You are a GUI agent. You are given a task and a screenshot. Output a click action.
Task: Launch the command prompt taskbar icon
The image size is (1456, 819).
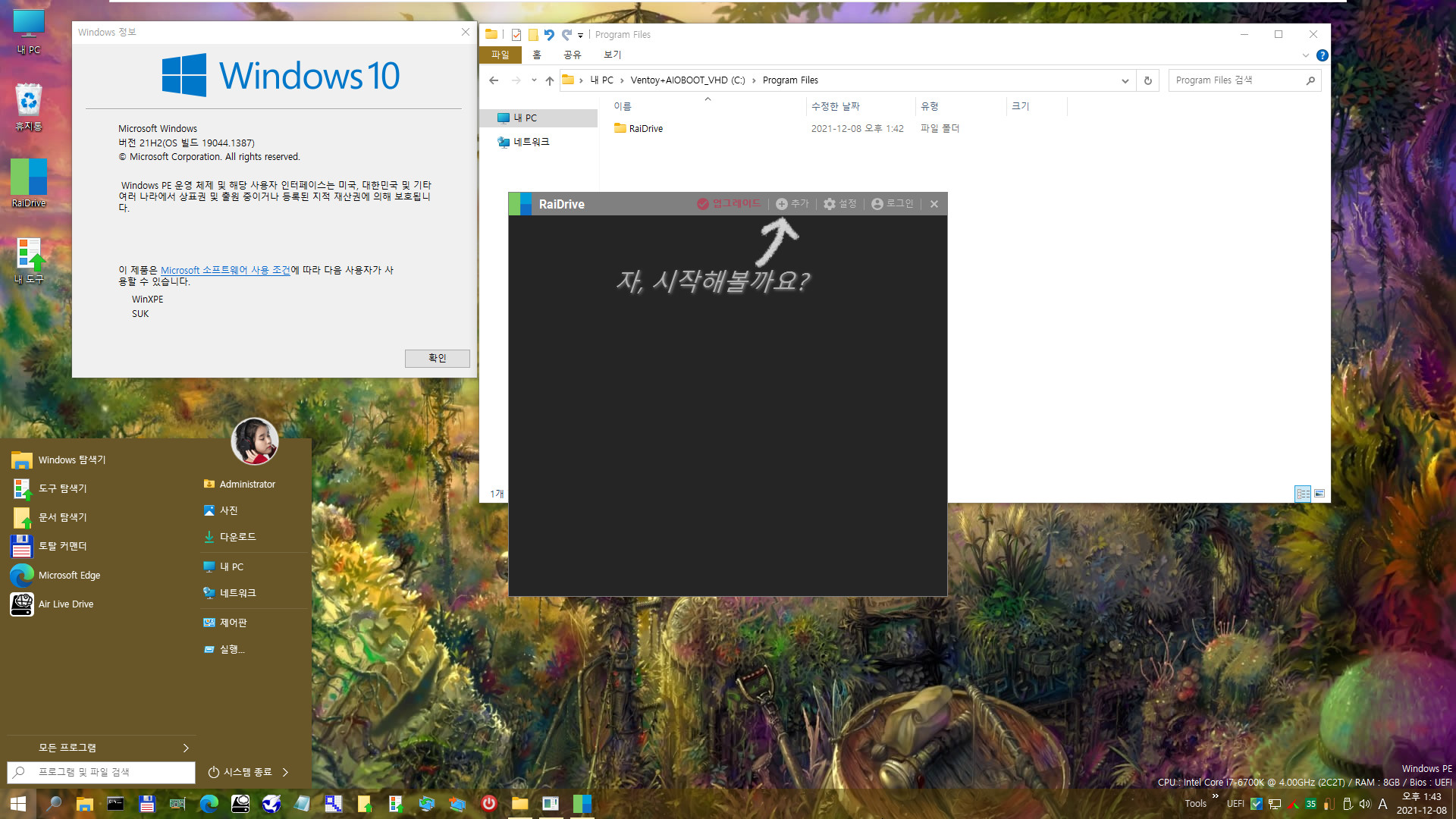click(x=115, y=804)
